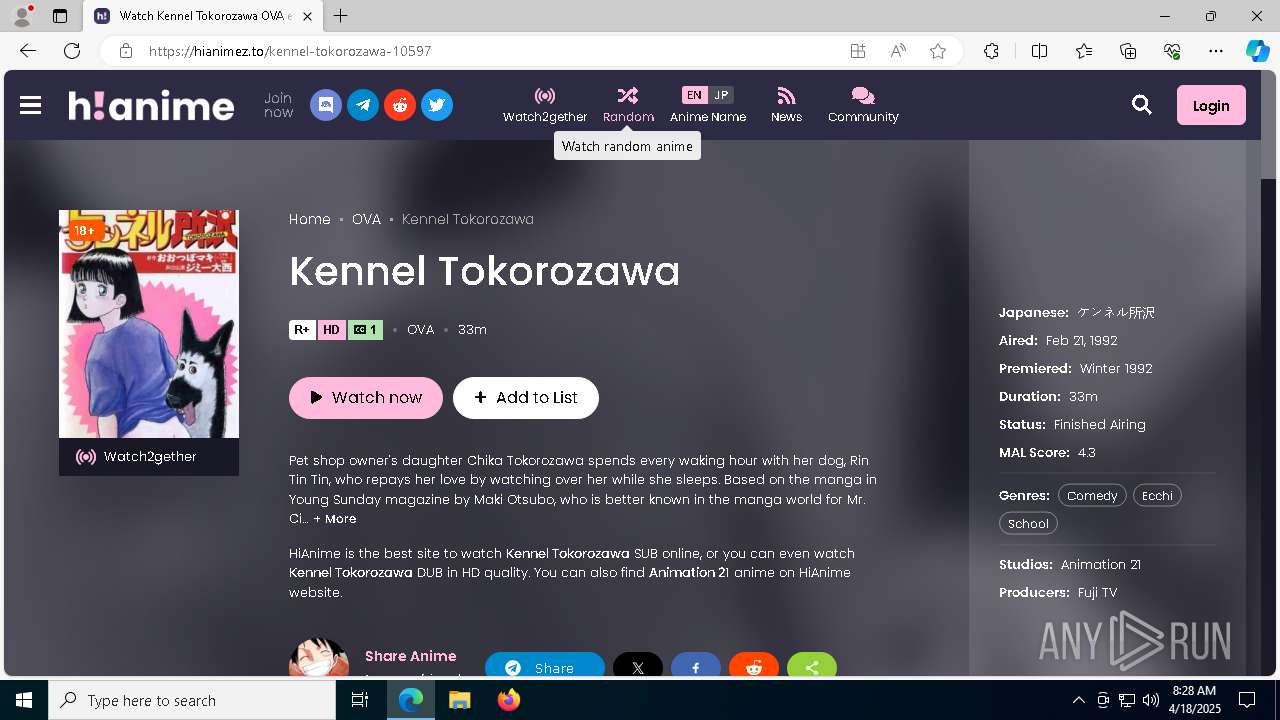Click the Kennel Tokorozawa poster image

point(149,324)
